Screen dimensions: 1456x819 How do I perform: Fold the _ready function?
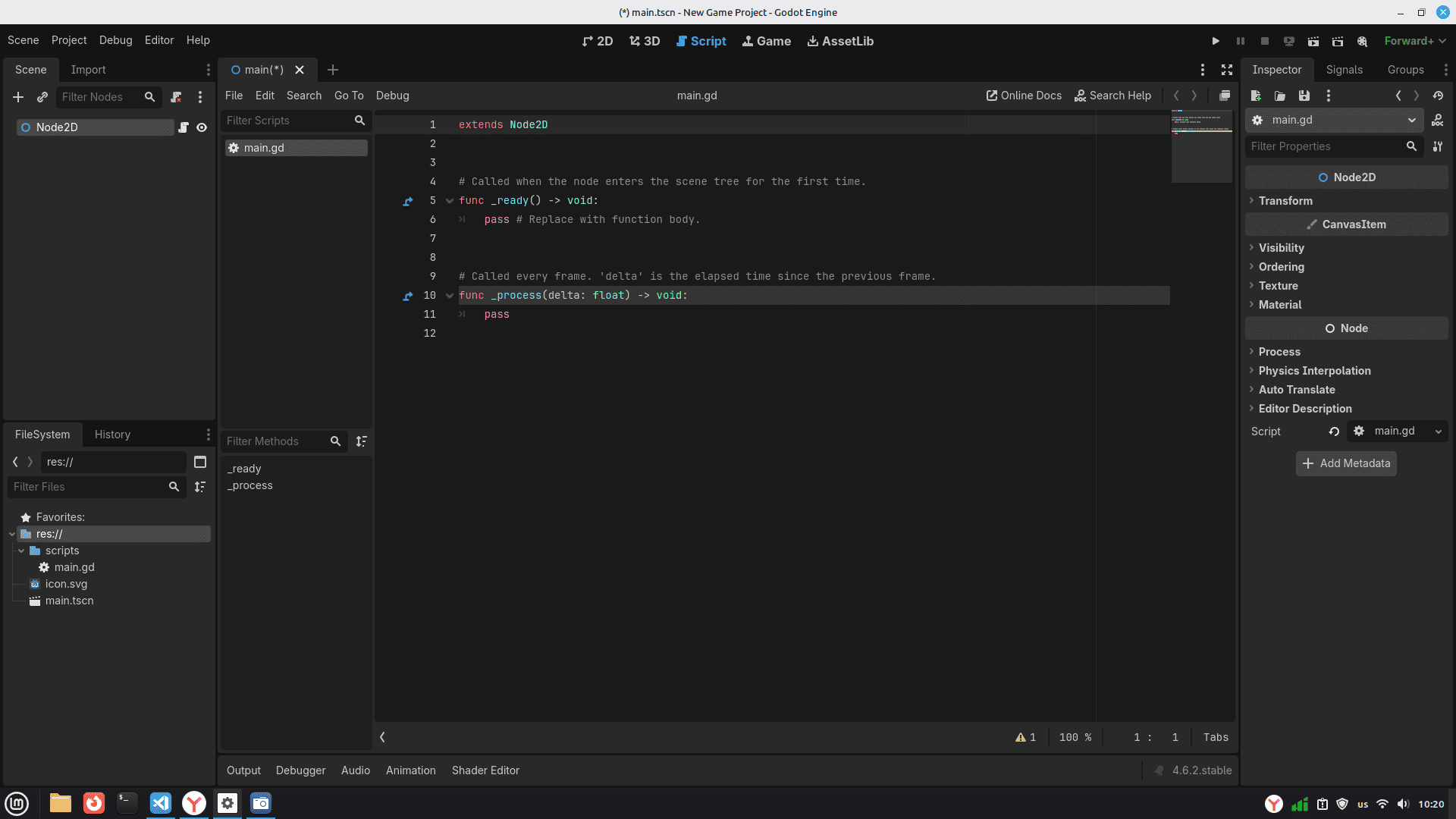(450, 201)
